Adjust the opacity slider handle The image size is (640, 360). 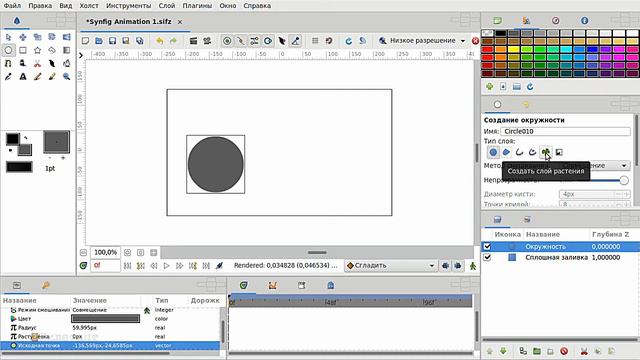tap(624, 180)
